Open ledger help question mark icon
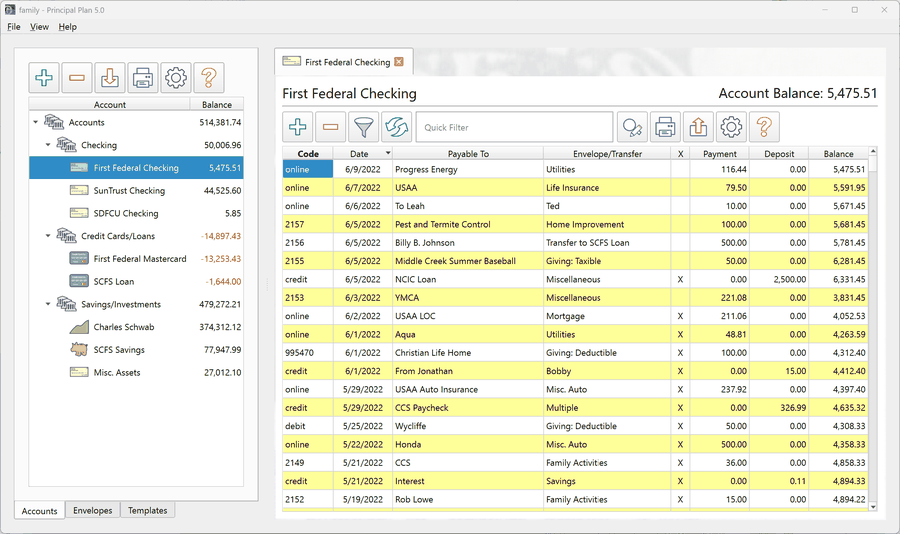The height and width of the screenshot is (534, 900). click(764, 127)
